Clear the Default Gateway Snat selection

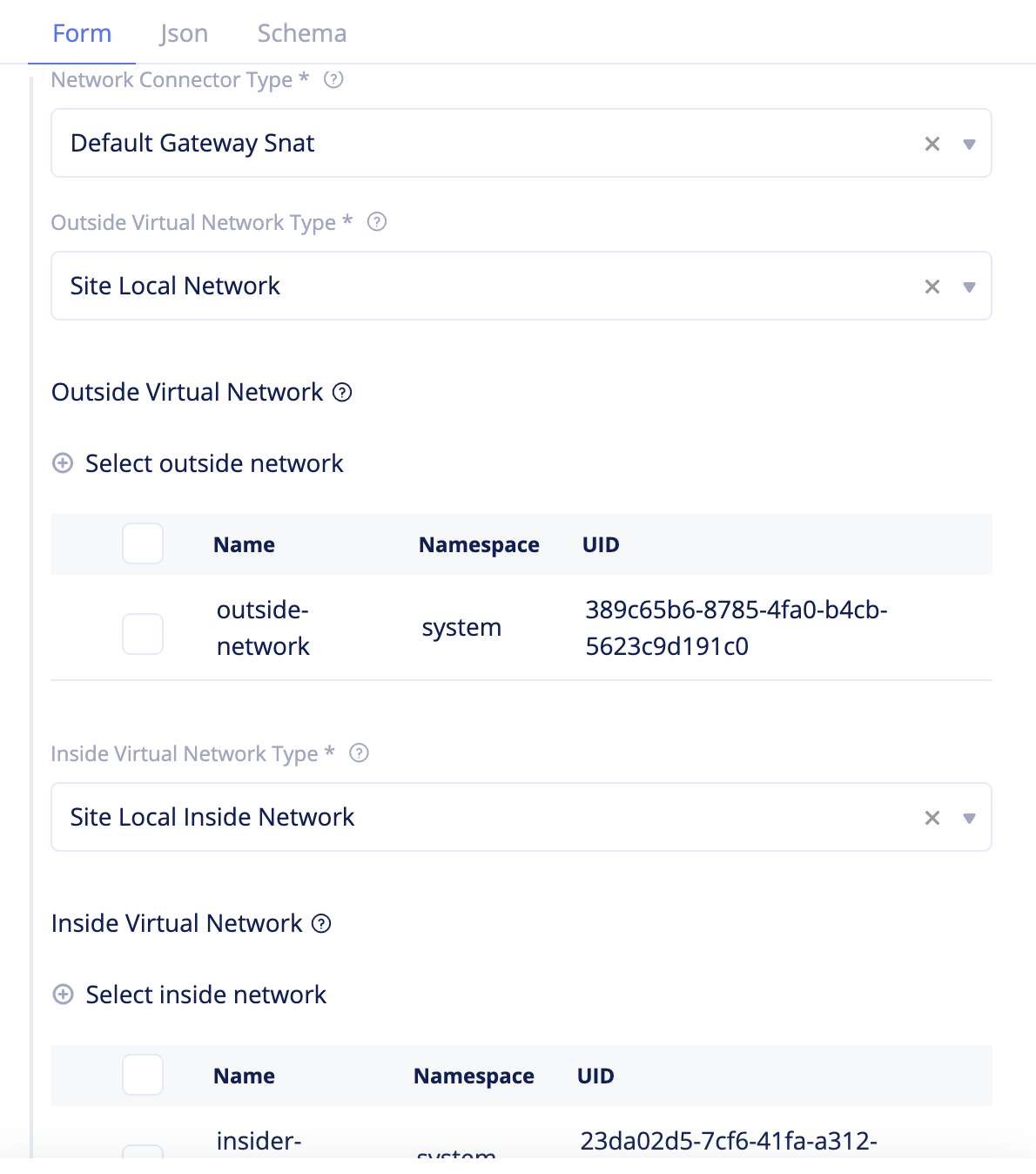tap(932, 144)
